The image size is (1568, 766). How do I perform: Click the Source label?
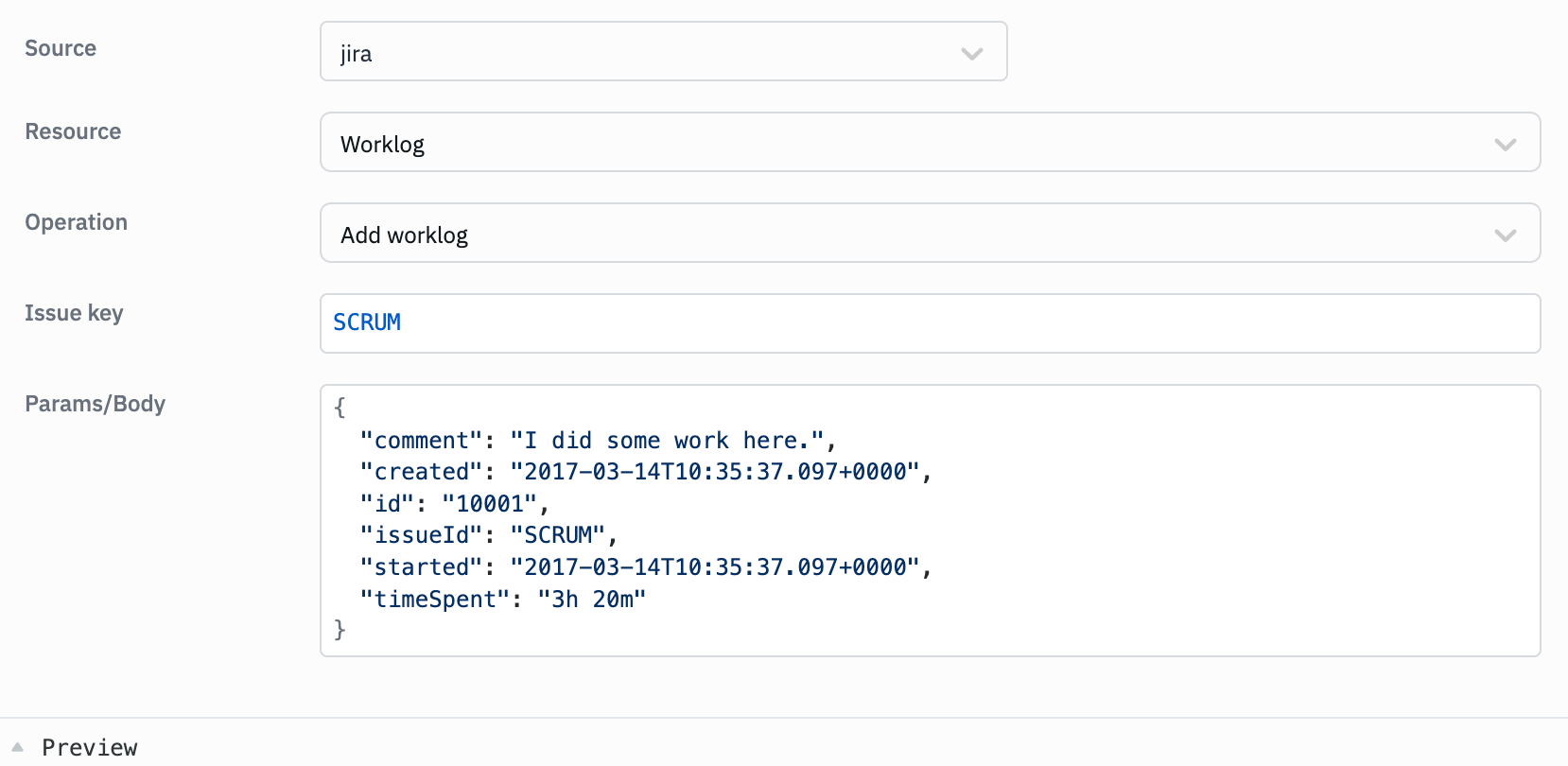(61, 48)
